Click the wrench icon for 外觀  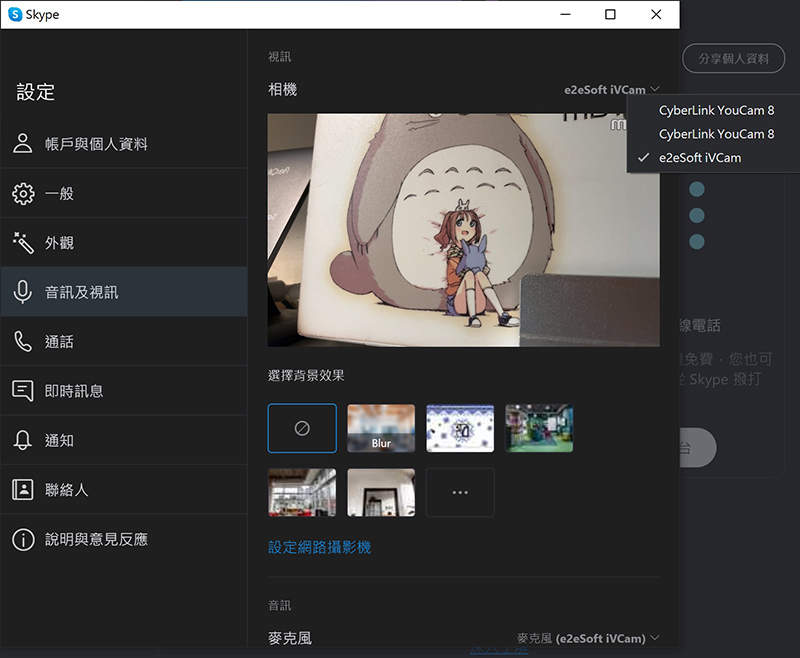click(x=23, y=242)
